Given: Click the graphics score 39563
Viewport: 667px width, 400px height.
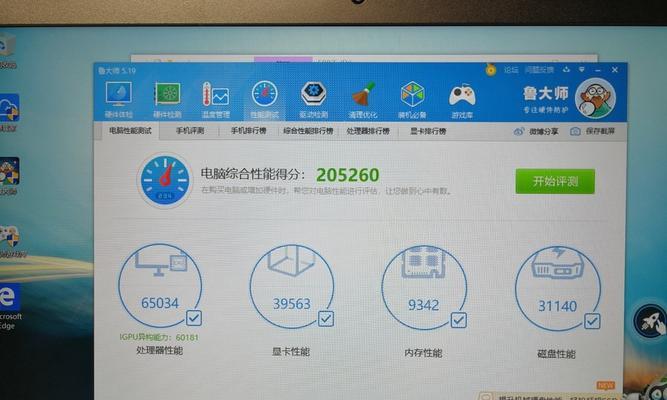Looking at the screenshot, I should click(292, 304).
